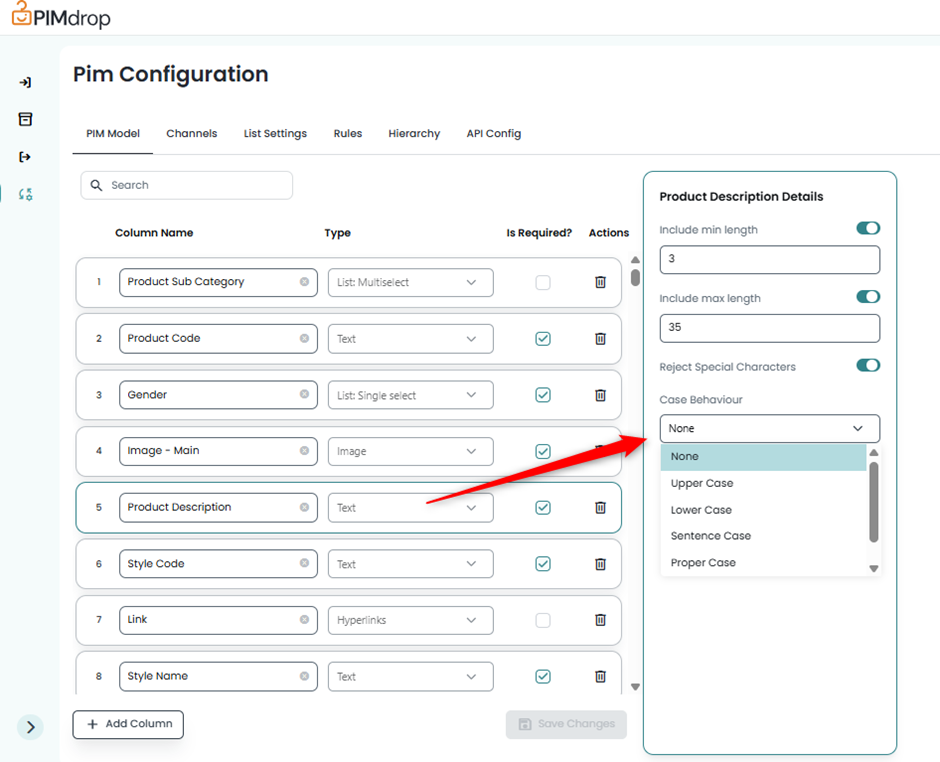Viewport: 940px width, 762px height.
Task: Delete the Product Code column
Action: (600, 339)
